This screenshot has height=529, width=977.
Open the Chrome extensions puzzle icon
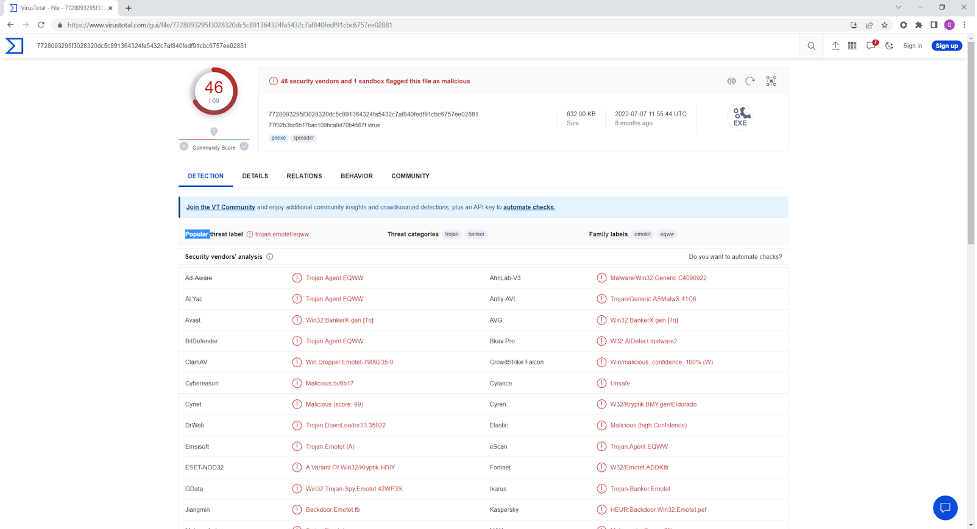point(918,25)
